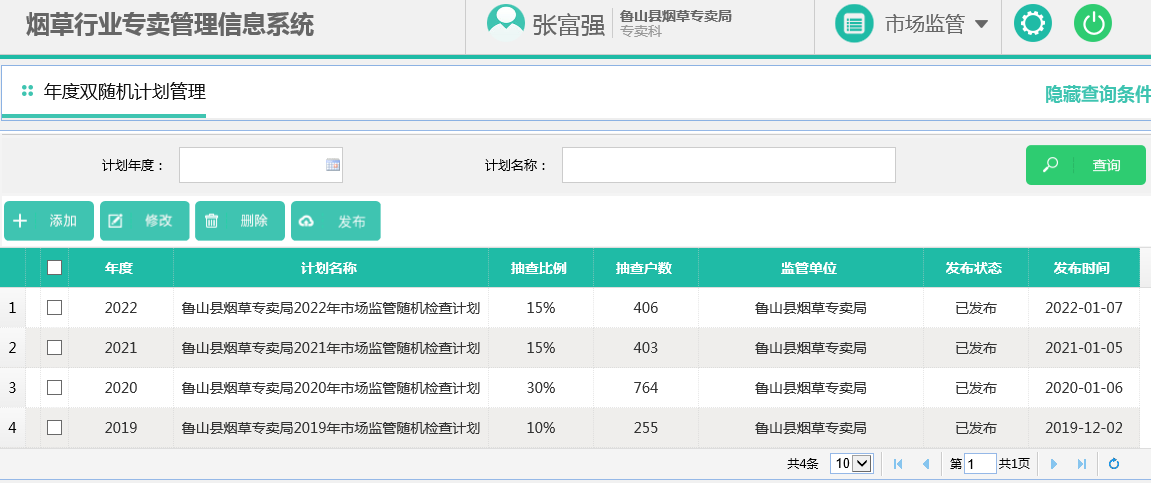Select 鲁山县烟草专卖局2021年市场监管随机检查计划 cell
Viewport: 1151px width, 483px height.
coord(331,347)
